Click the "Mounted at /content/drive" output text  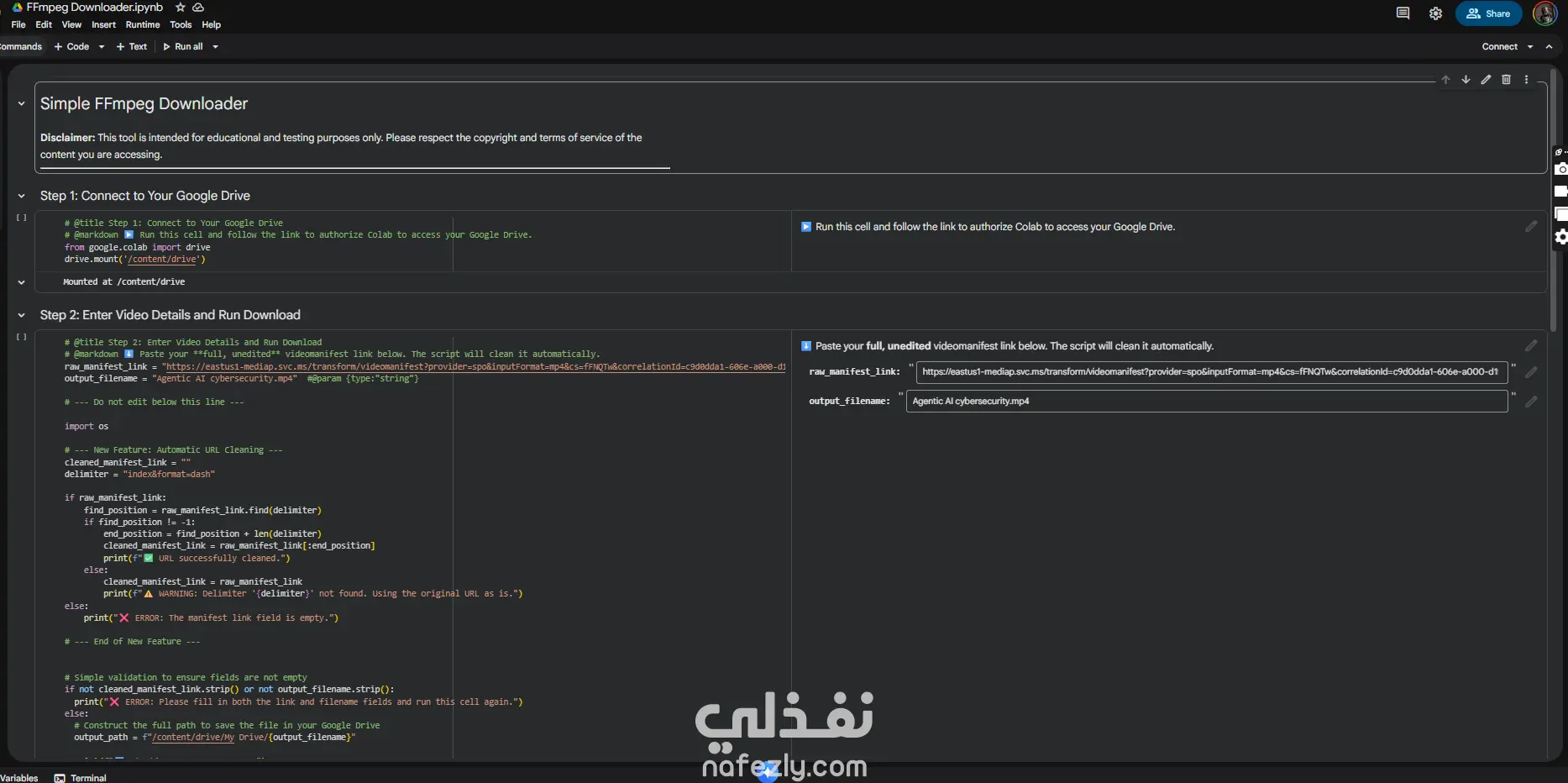(x=124, y=282)
